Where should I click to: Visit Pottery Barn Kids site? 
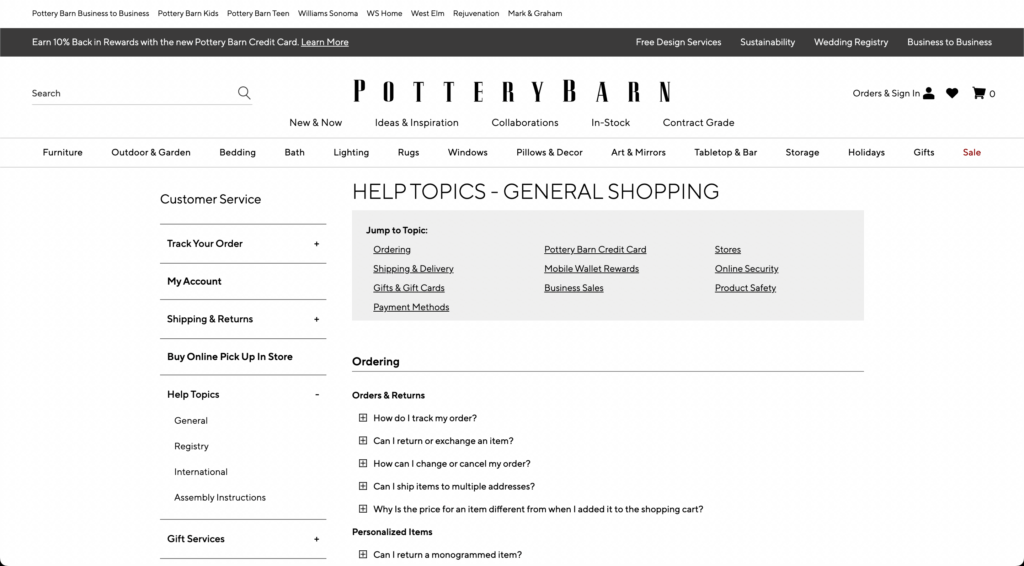coord(188,14)
